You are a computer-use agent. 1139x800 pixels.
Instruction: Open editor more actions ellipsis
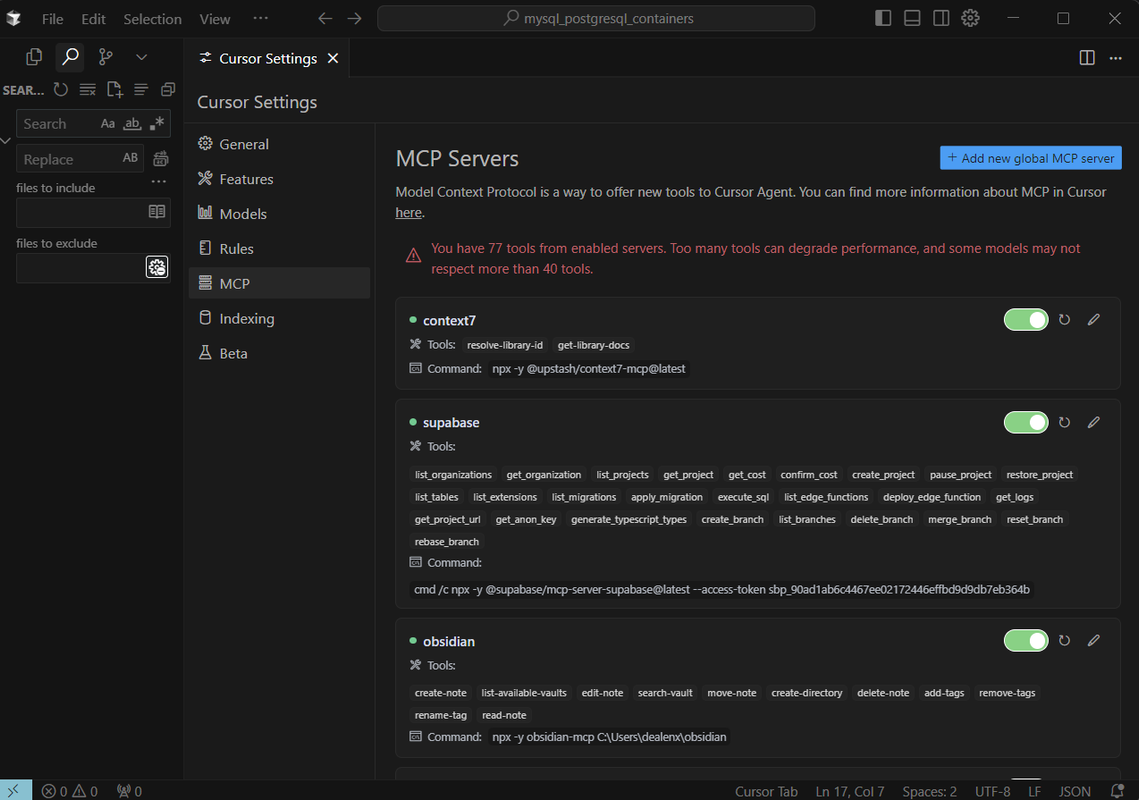click(x=1116, y=58)
